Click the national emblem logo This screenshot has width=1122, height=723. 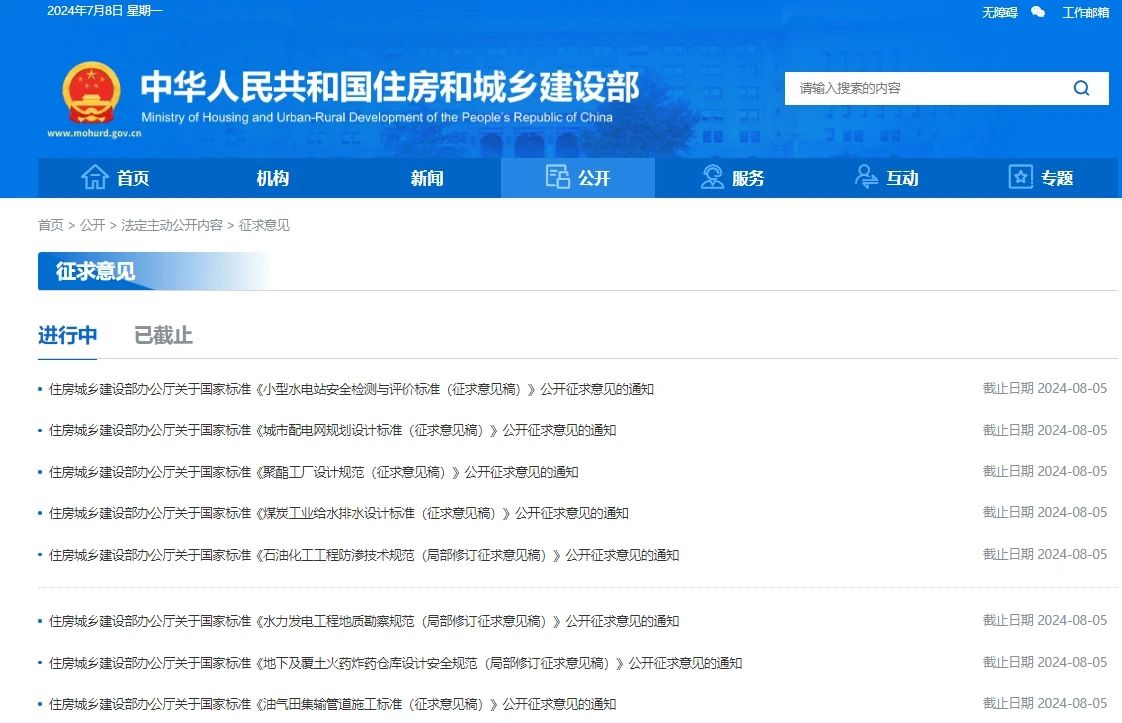tap(91, 92)
